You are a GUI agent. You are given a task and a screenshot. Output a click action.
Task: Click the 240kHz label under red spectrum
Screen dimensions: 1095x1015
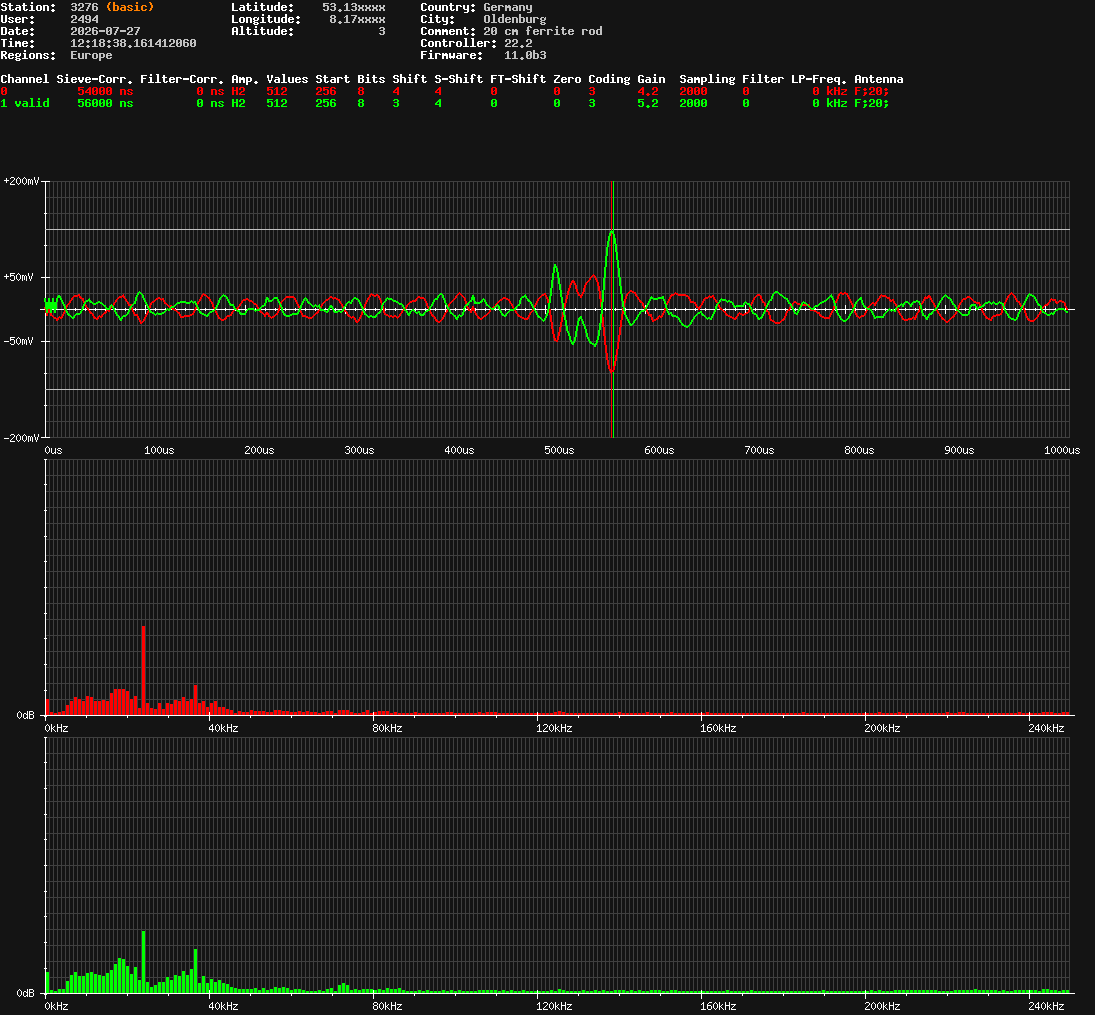(x=1046, y=728)
